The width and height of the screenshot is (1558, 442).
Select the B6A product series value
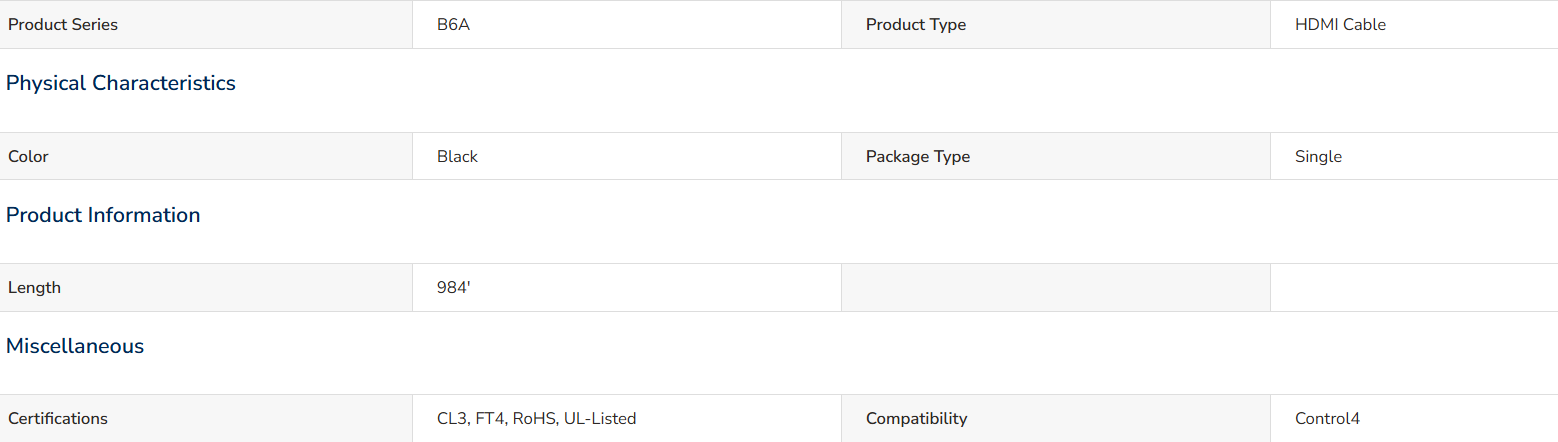click(453, 25)
